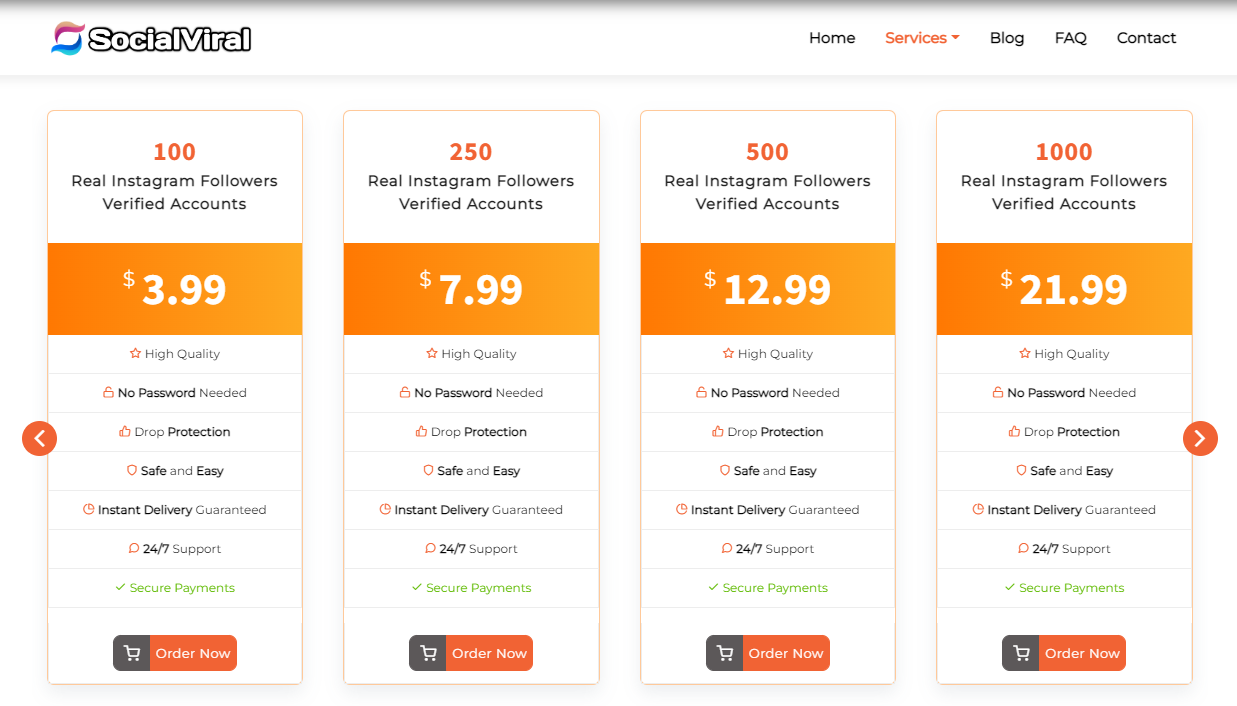Image resolution: width=1237 pixels, height=706 pixels.
Task: Order the 500 followers package
Action: (x=768, y=653)
